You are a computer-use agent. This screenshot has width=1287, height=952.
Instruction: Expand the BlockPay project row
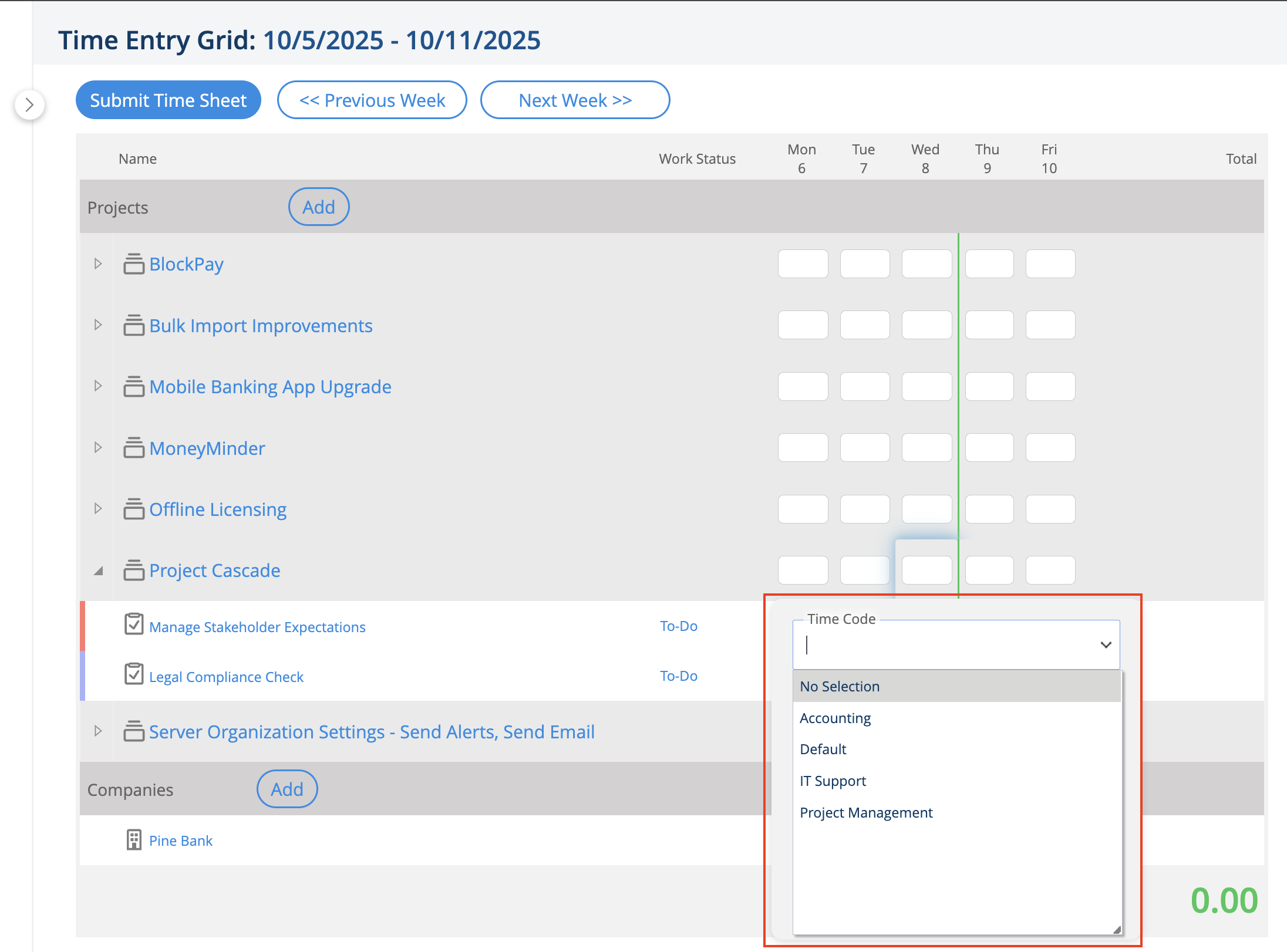[x=98, y=264]
